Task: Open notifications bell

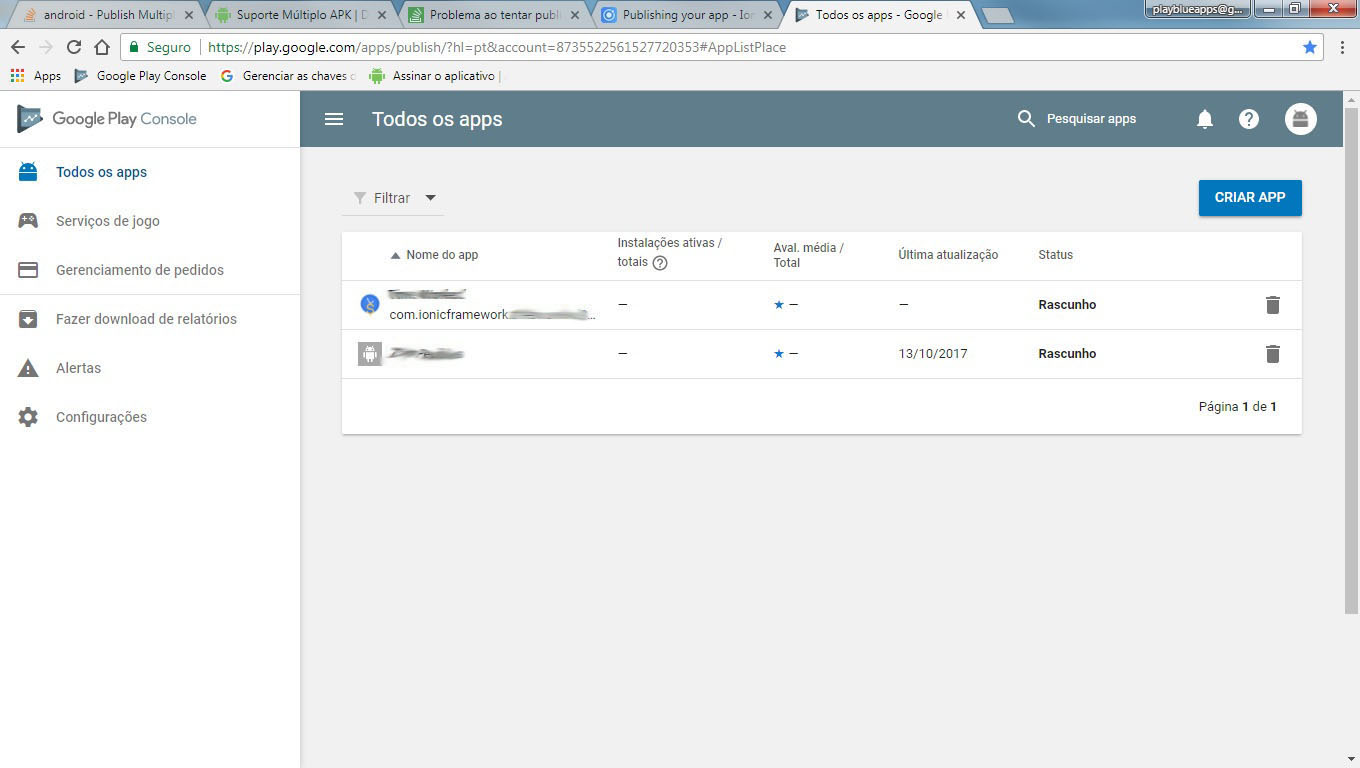Action: coord(1205,119)
